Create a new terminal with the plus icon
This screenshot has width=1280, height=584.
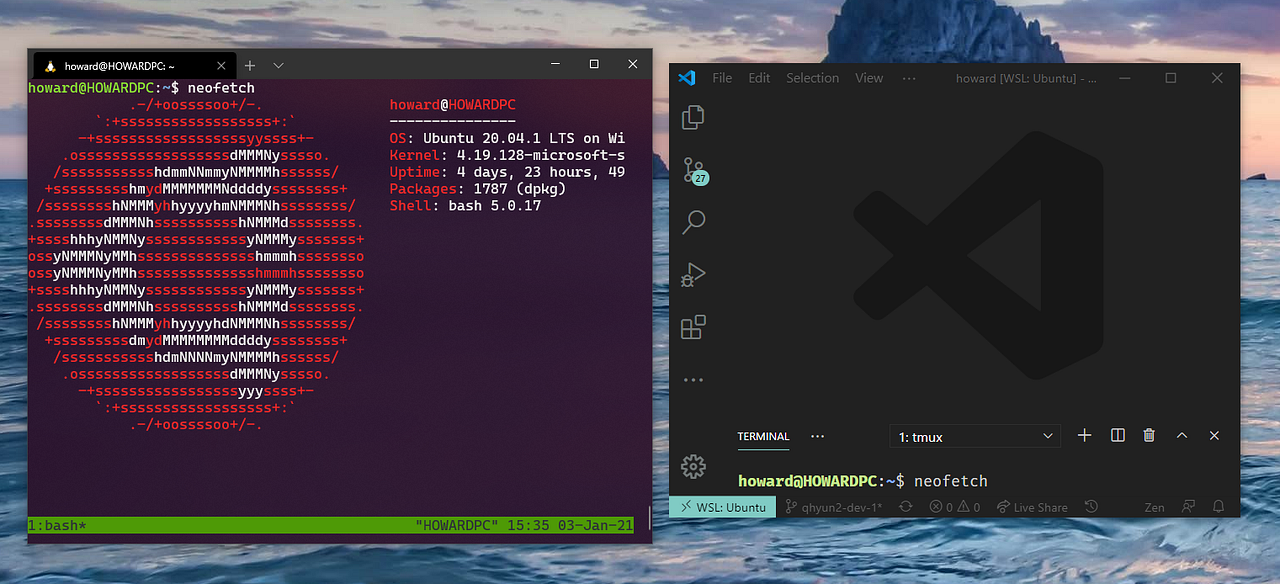[1084, 435]
